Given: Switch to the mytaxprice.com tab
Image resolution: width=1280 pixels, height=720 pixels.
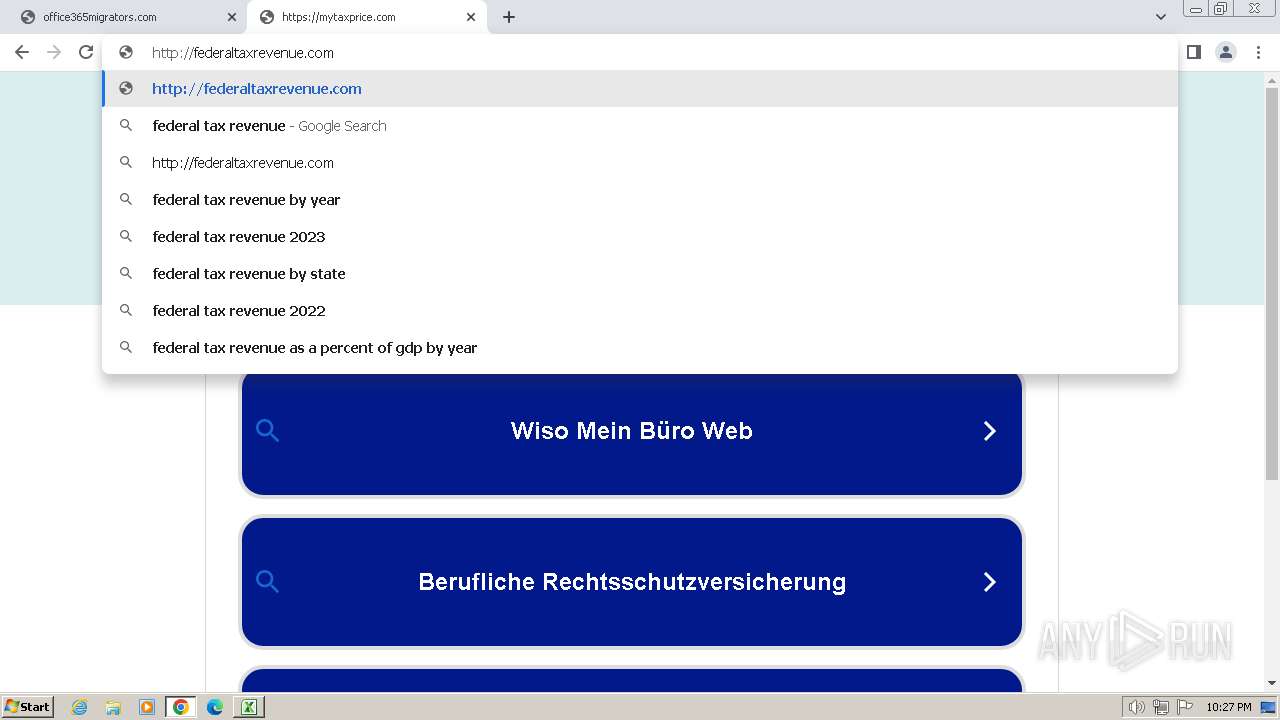Looking at the screenshot, I should [x=365, y=17].
